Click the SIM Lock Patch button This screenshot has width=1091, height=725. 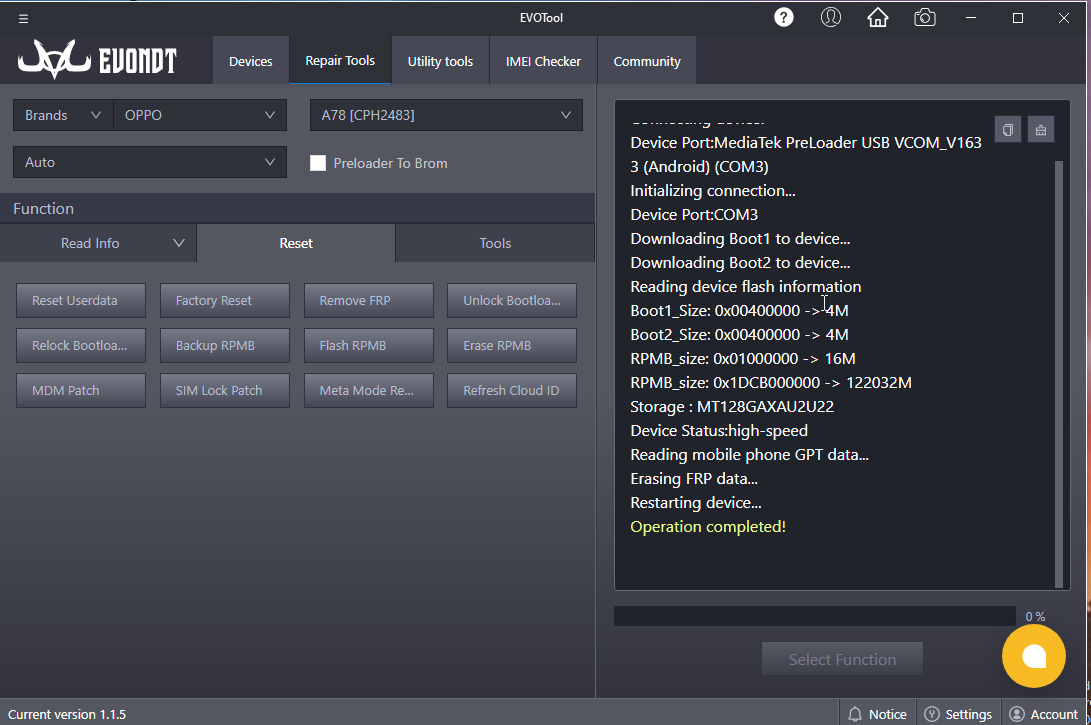pos(225,390)
